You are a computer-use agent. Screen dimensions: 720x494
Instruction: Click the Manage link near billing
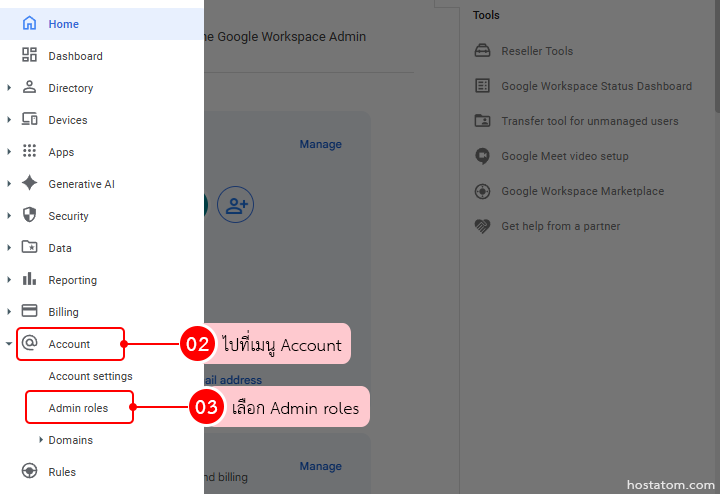[x=321, y=466]
